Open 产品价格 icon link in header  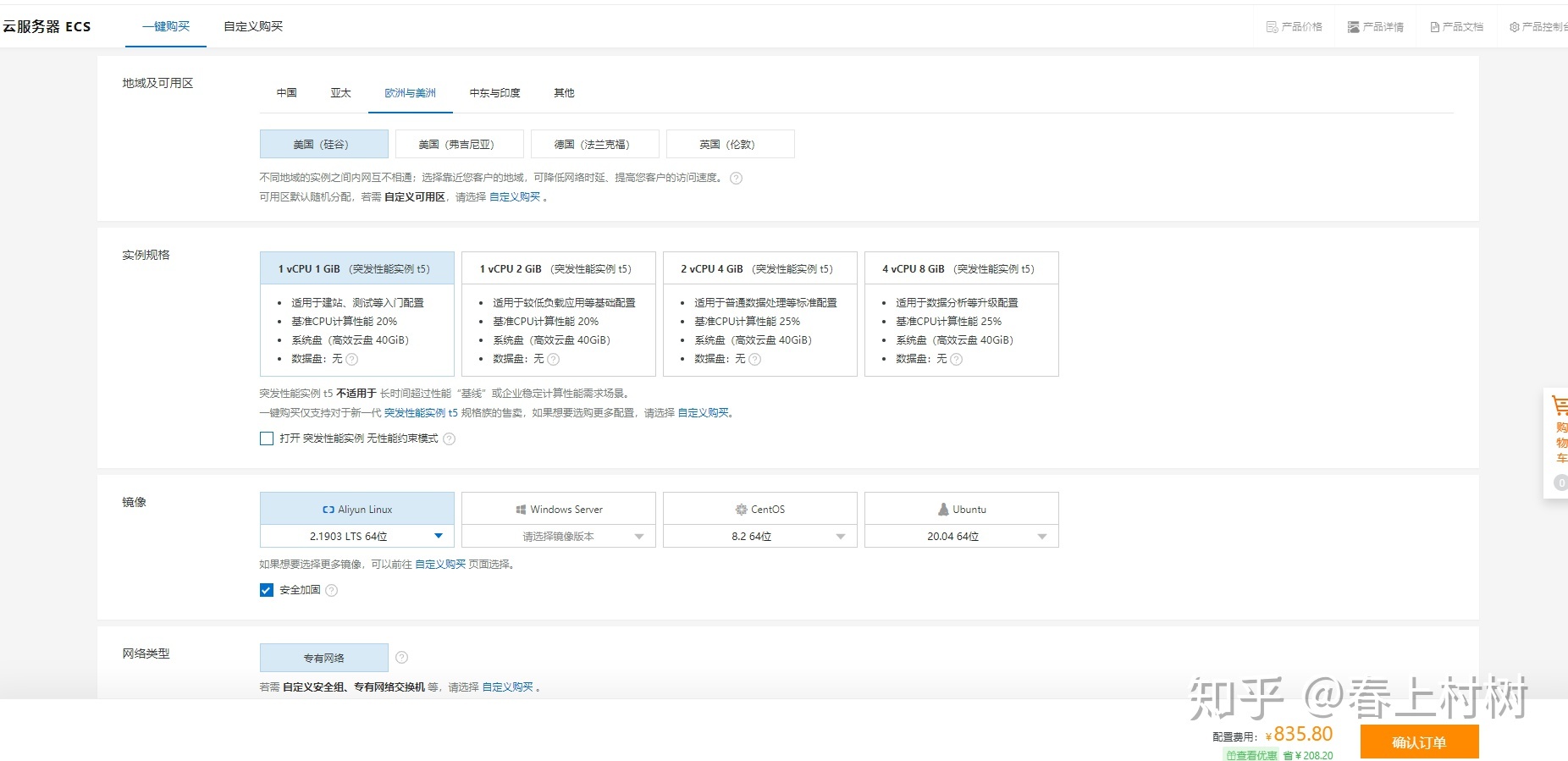click(x=1294, y=27)
